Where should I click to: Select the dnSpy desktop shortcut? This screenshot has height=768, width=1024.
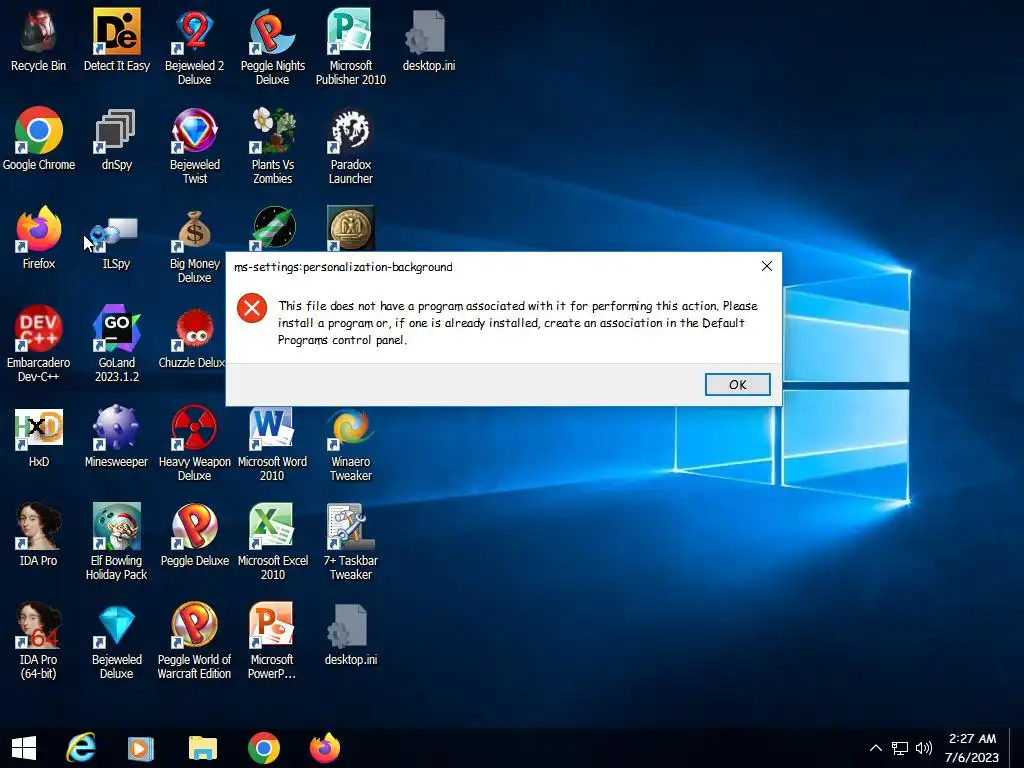point(117,139)
